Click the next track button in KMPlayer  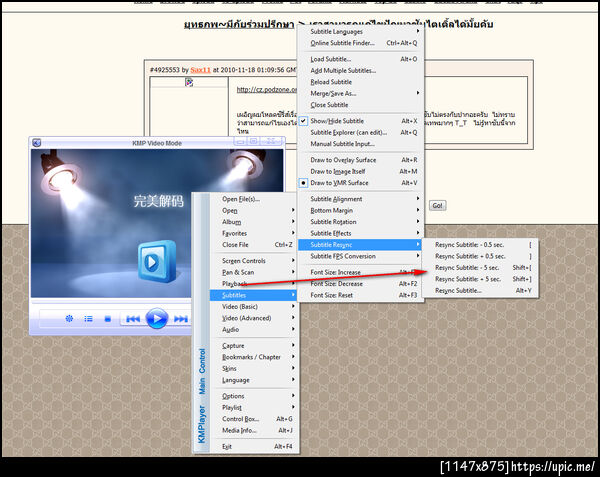pyautogui.click(x=181, y=319)
